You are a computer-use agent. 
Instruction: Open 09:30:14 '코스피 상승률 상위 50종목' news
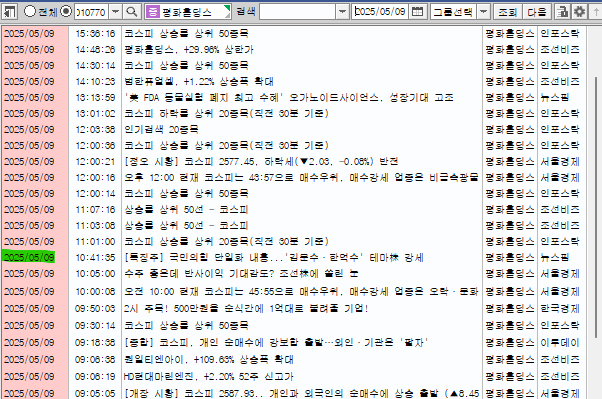[x=186, y=326]
